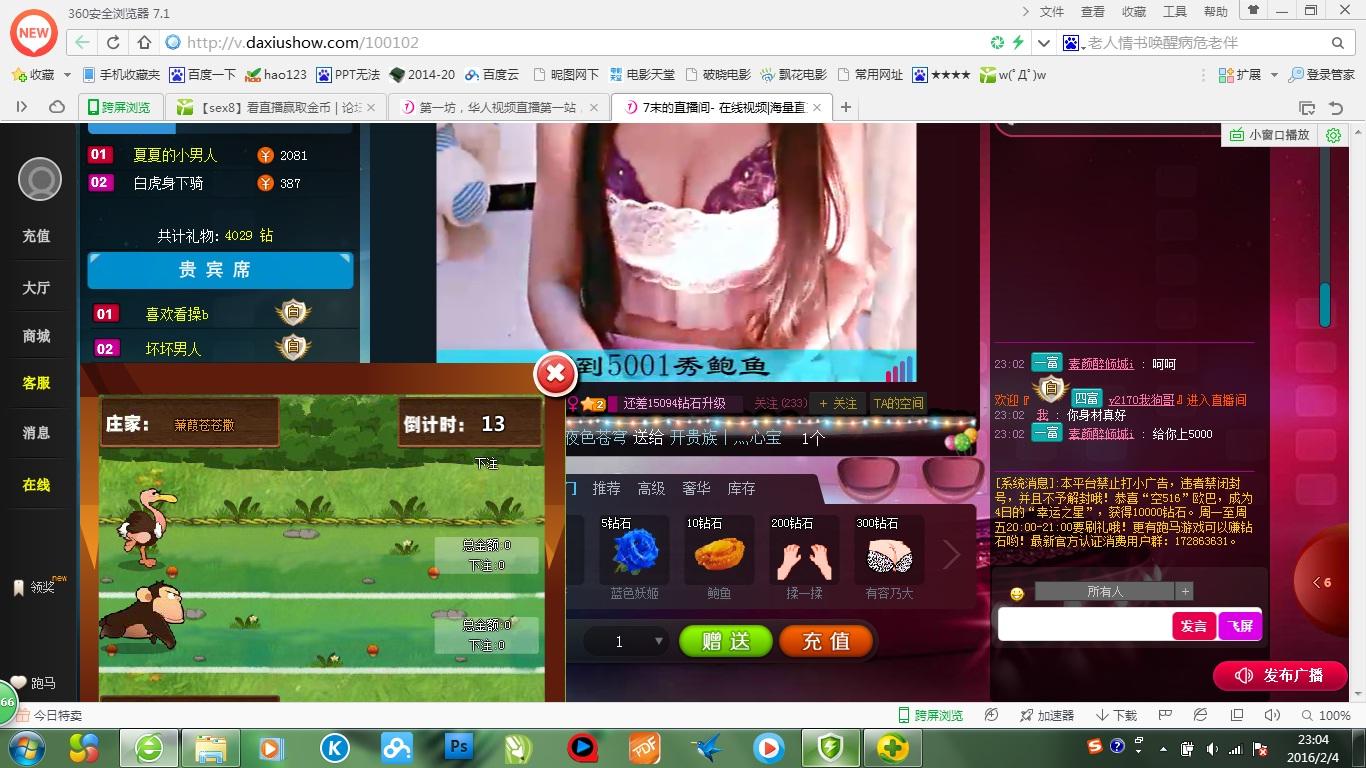Open 大厅 in the left sidebar

click(x=36, y=287)
